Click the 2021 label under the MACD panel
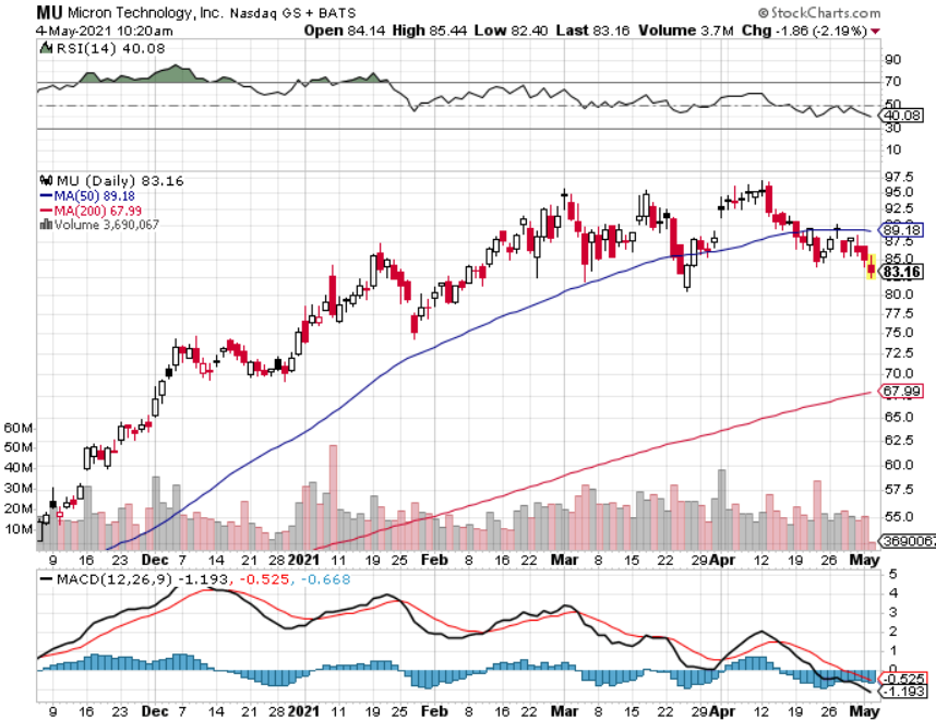The image size is (936, 720). click(x=304, y=712)
